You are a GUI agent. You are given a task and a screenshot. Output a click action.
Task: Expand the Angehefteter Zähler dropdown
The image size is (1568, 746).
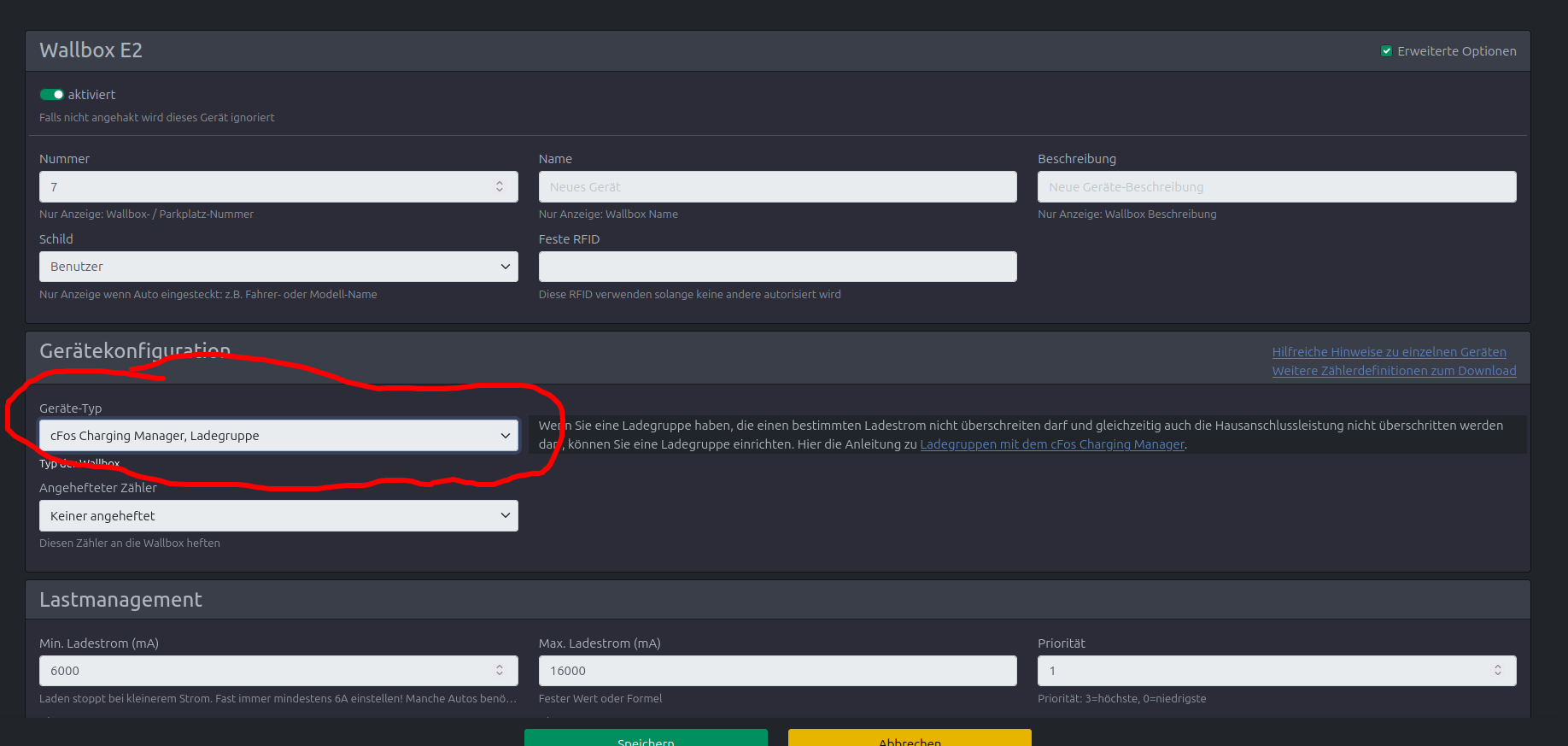278,516
